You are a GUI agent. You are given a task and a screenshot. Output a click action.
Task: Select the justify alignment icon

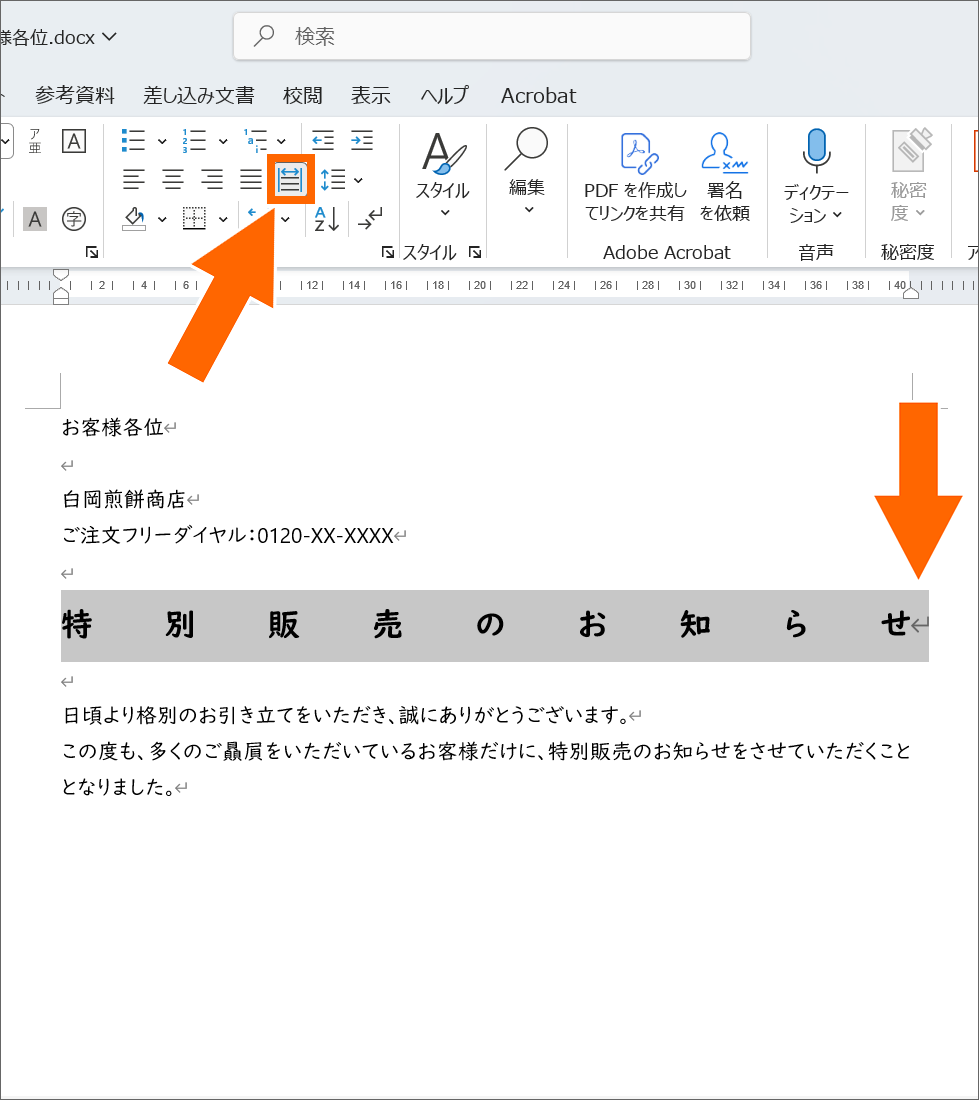click(250, 179)
